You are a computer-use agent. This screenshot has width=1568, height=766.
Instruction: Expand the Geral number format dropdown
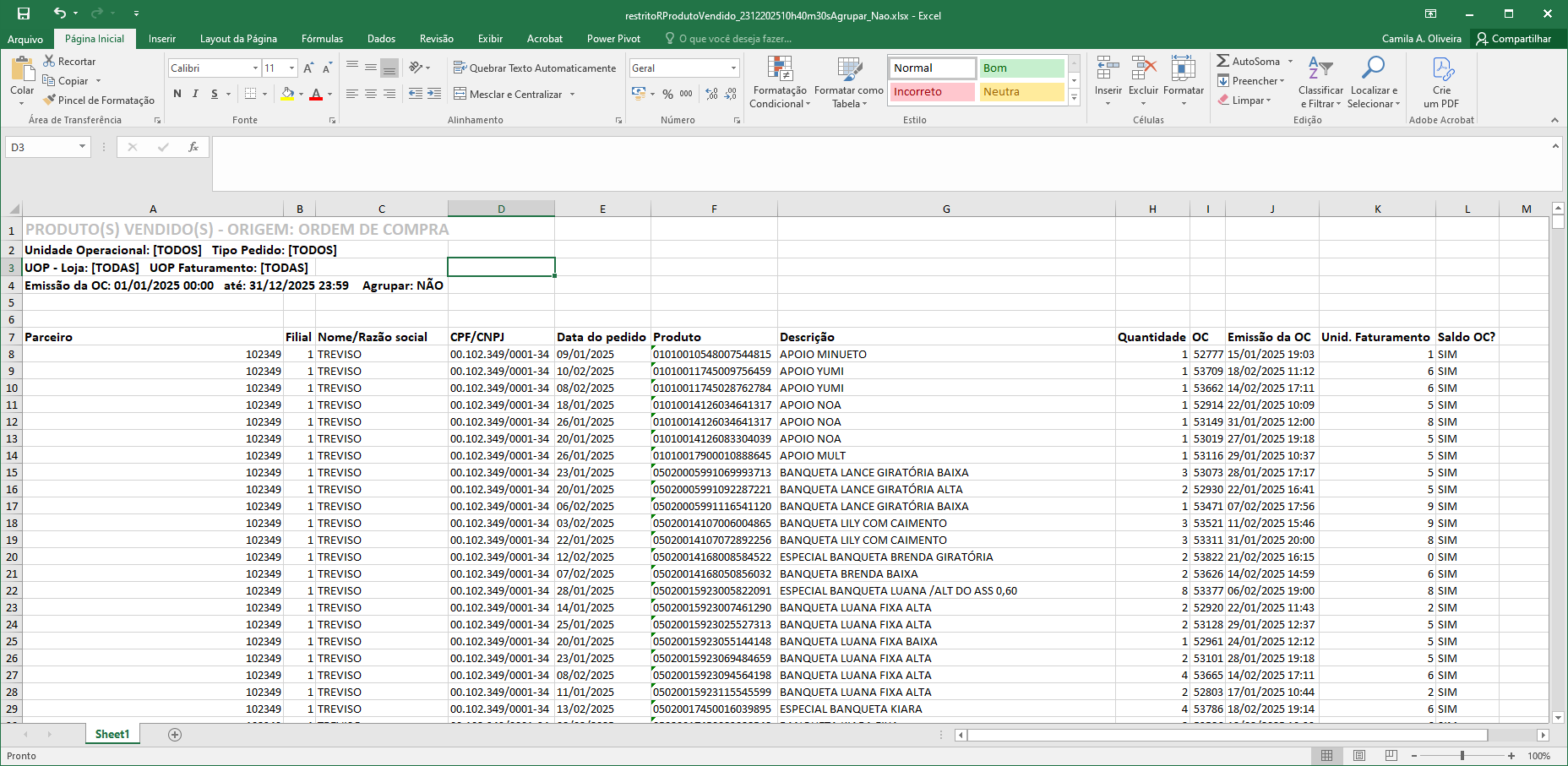click(x=732, y=68)
